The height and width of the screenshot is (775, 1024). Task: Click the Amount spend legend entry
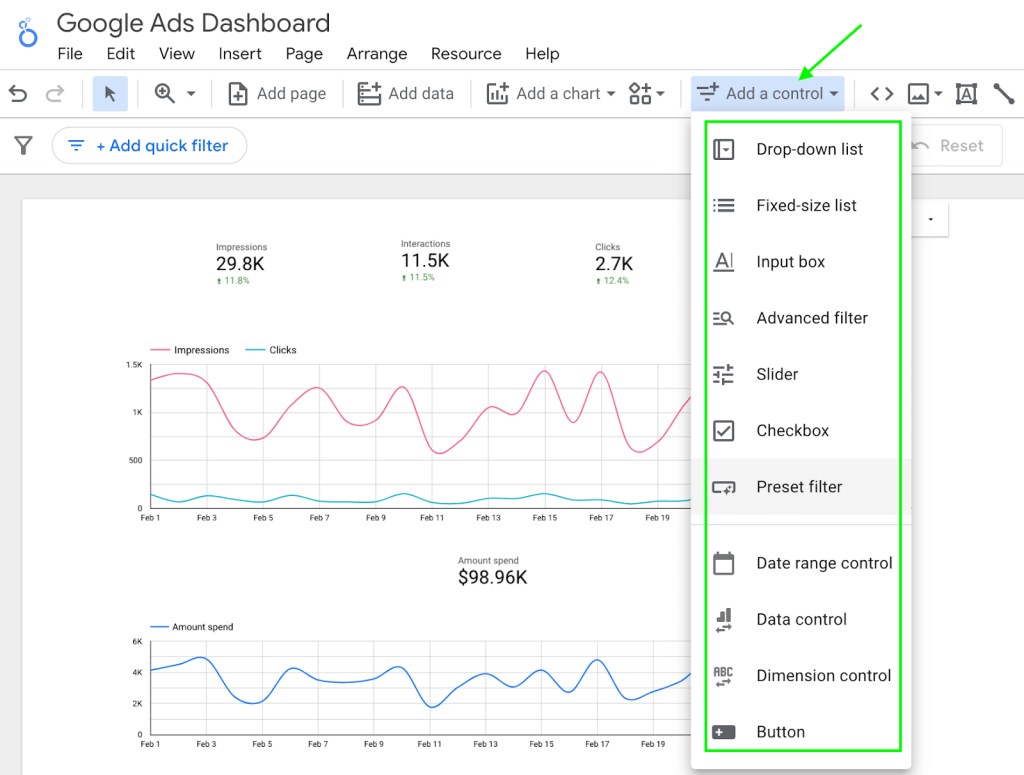point(192,627)
